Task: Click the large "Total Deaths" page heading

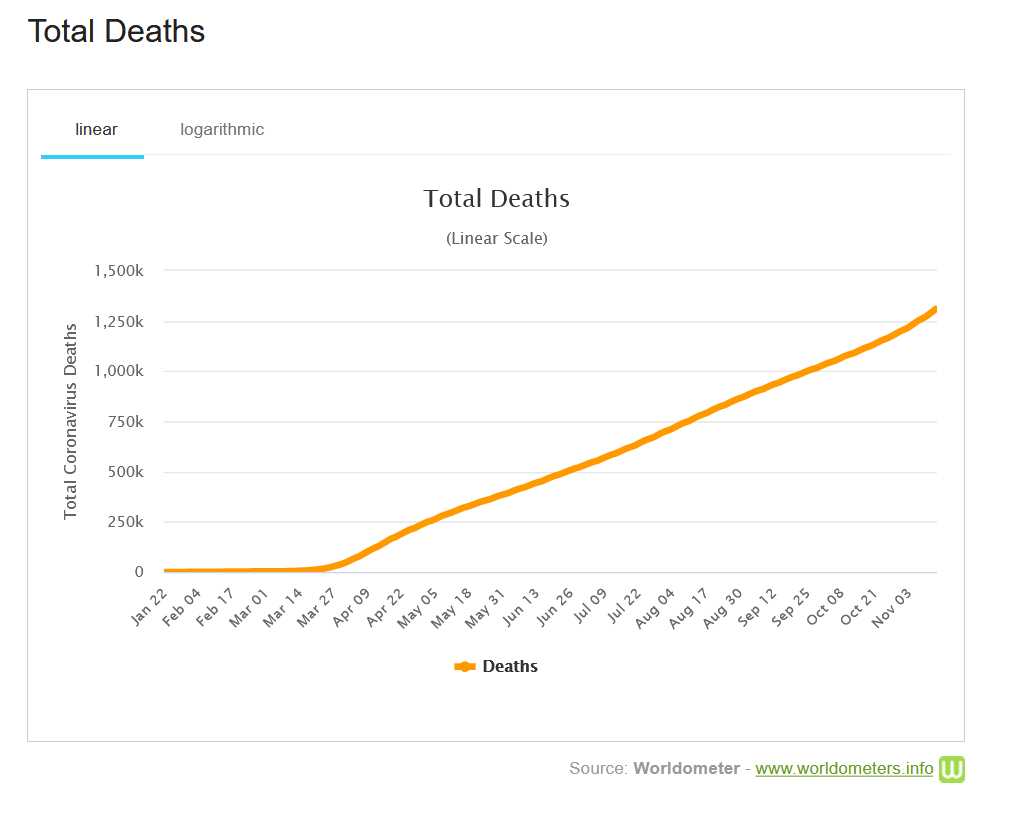Action: (116, 32)
